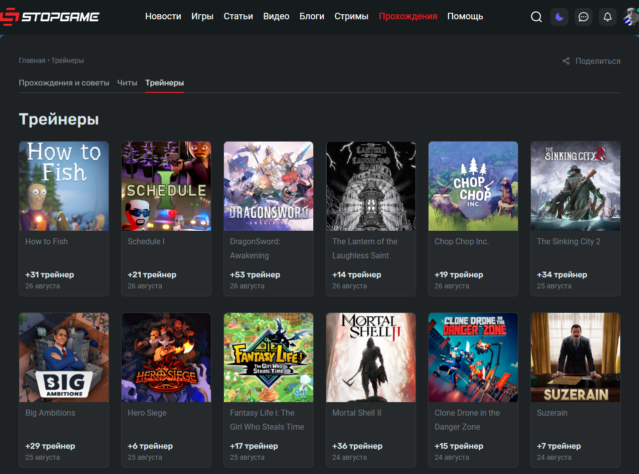Image resolution: width=639 pixels, height=474 pixels.
Task: Click the DragonSword: Awakening title text
Action: point(255,248)
